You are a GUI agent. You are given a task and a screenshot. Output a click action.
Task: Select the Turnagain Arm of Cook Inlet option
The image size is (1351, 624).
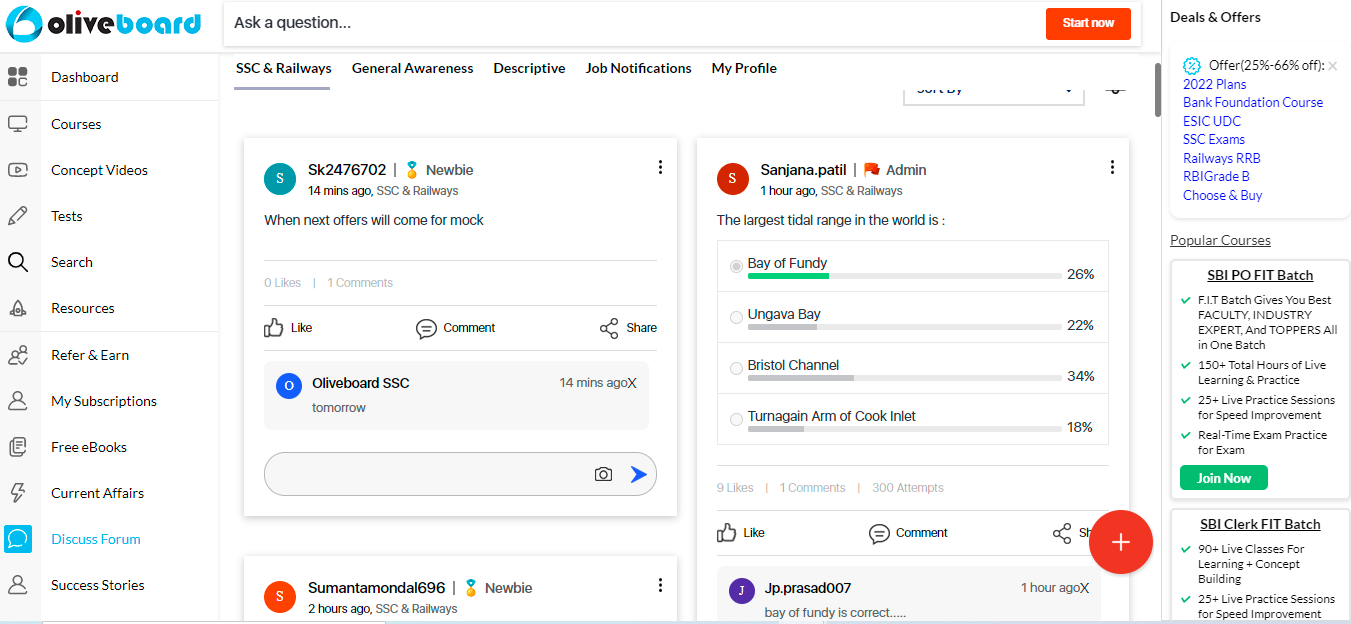click(737, 419)
